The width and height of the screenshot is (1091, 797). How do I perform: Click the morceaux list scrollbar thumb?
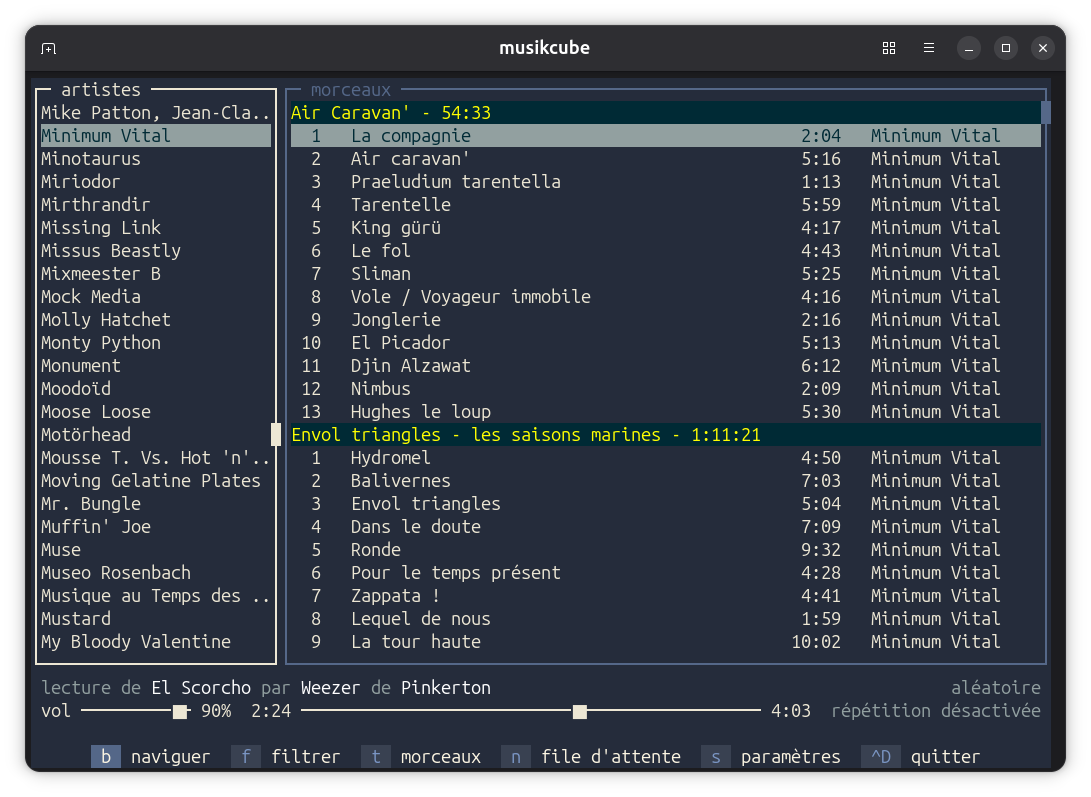[1046, 112]
